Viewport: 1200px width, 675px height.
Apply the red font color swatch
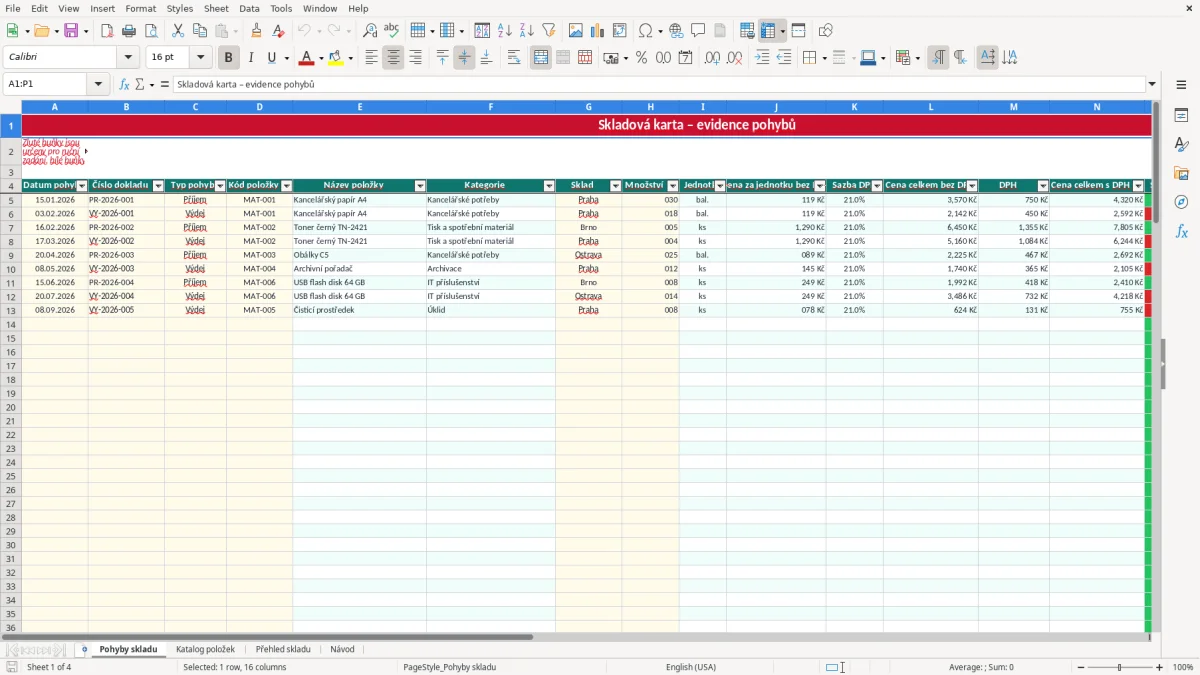pyautogui.click(x=307, y=58)
